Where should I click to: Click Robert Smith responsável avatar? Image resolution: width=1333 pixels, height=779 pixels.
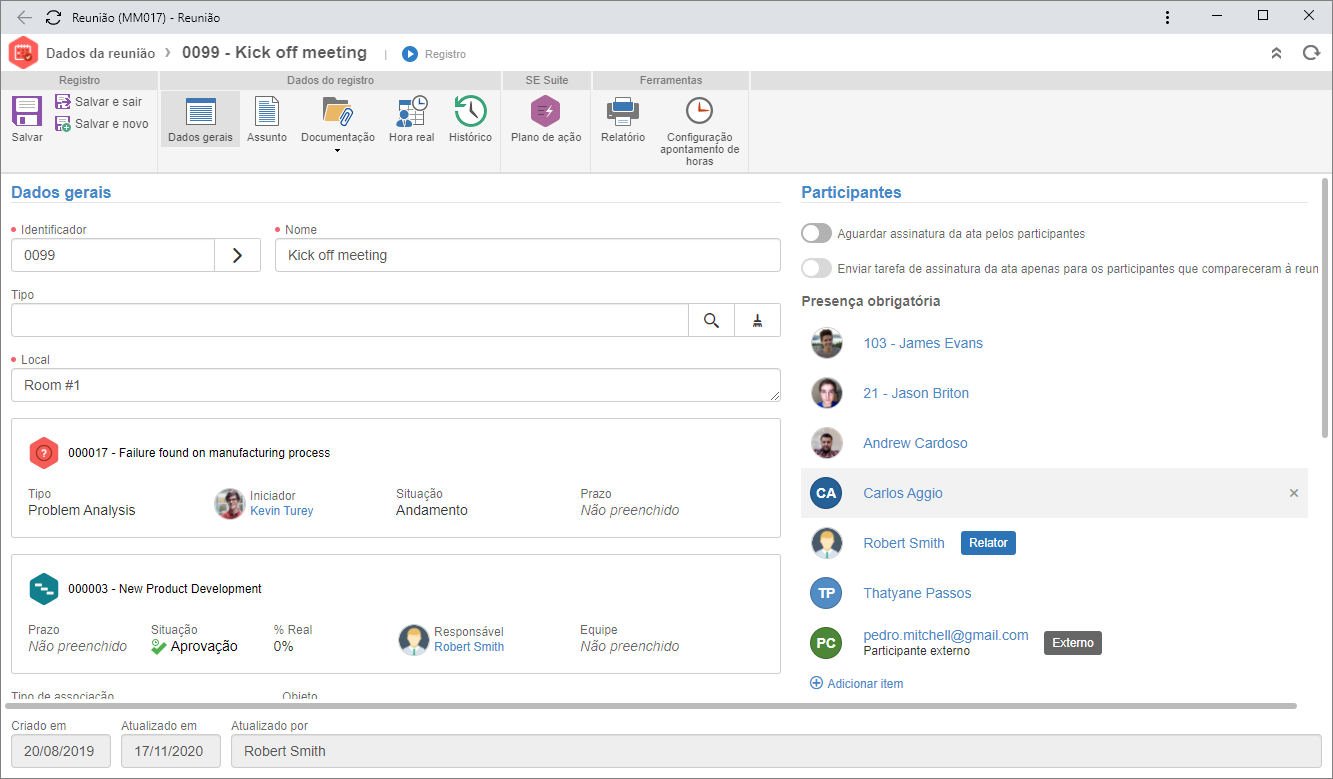[x=414, y=639]
